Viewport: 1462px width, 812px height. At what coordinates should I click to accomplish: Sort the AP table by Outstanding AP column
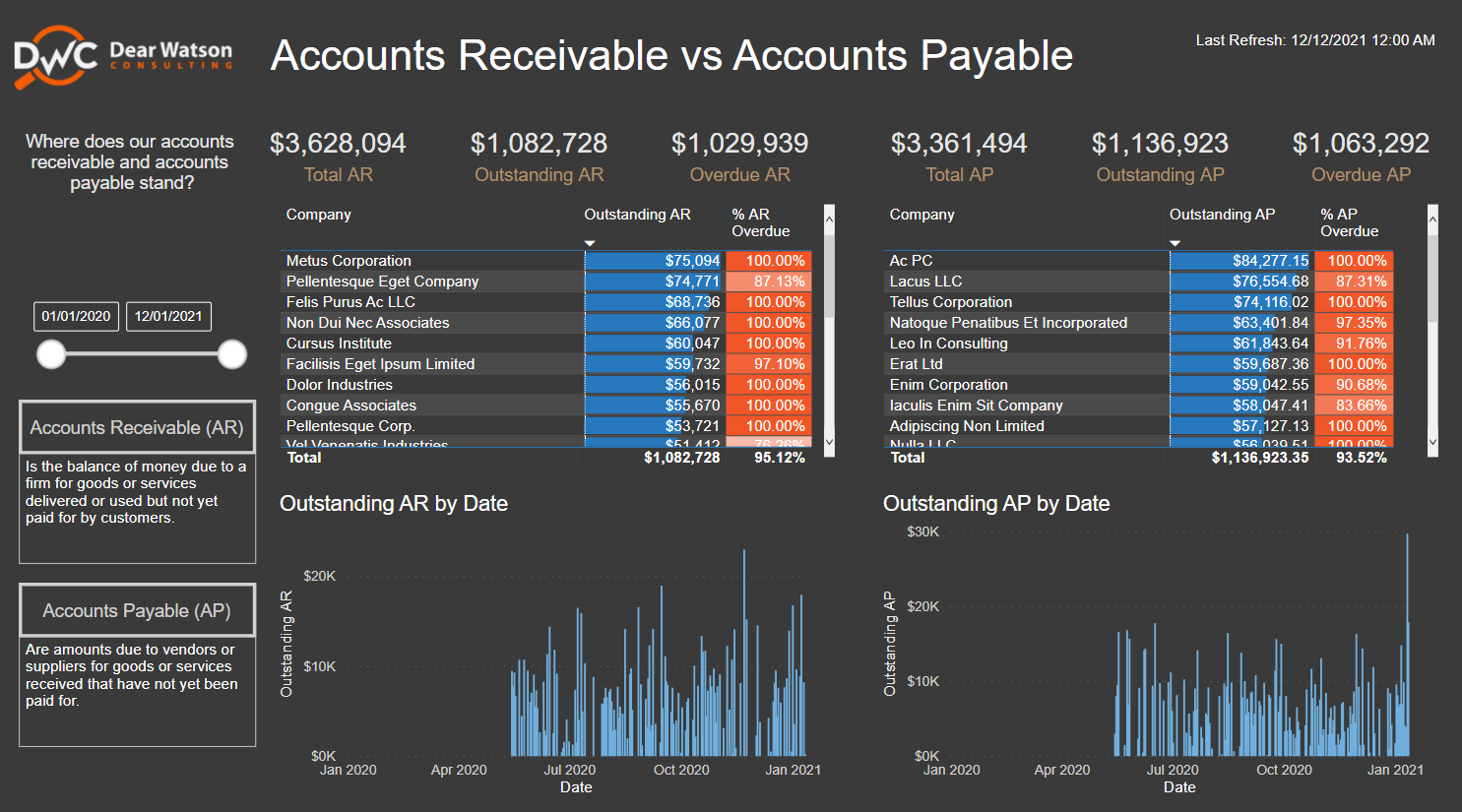click(1223, 214)
